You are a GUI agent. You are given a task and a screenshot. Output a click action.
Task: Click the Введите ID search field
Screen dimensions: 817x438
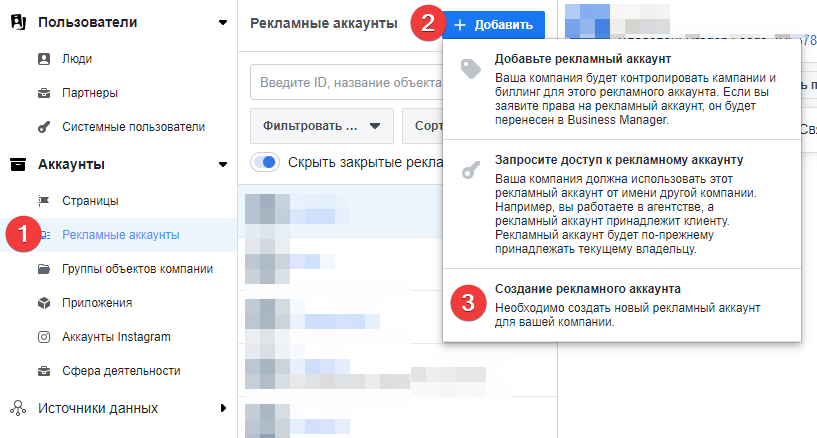pyautogui.click(x=346, y=82)
